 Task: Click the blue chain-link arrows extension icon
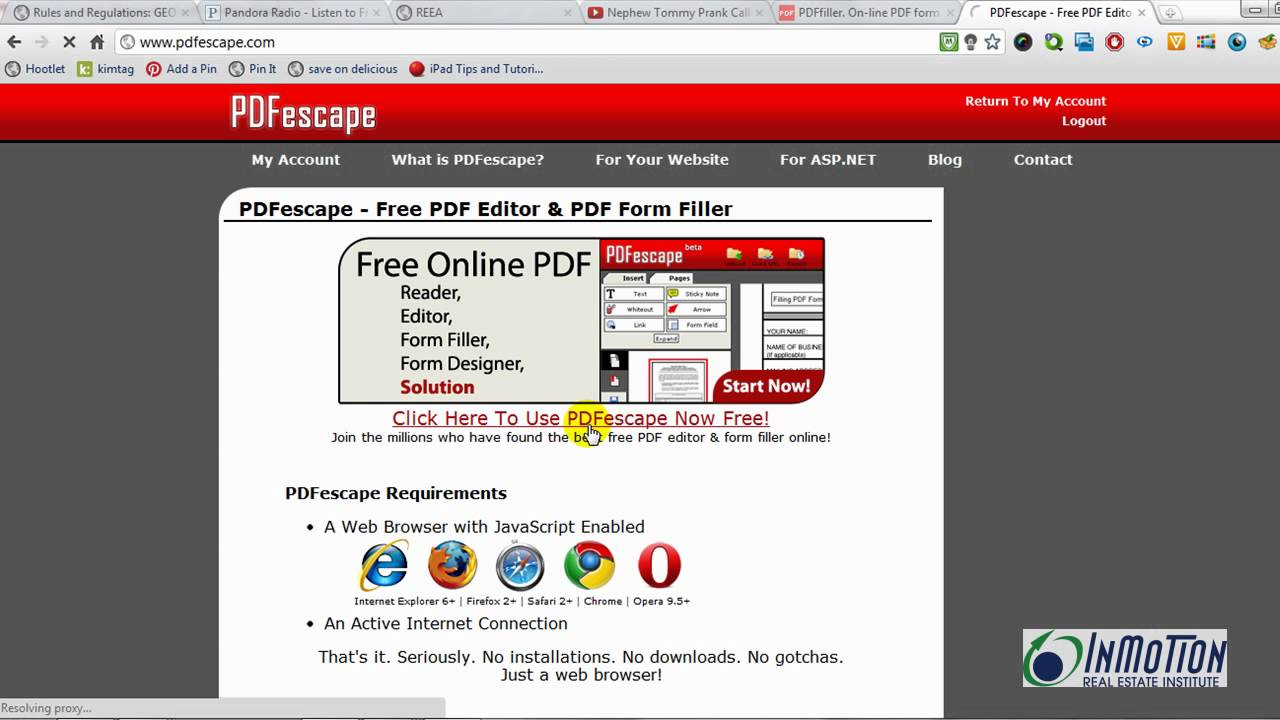click(1145, 42)
